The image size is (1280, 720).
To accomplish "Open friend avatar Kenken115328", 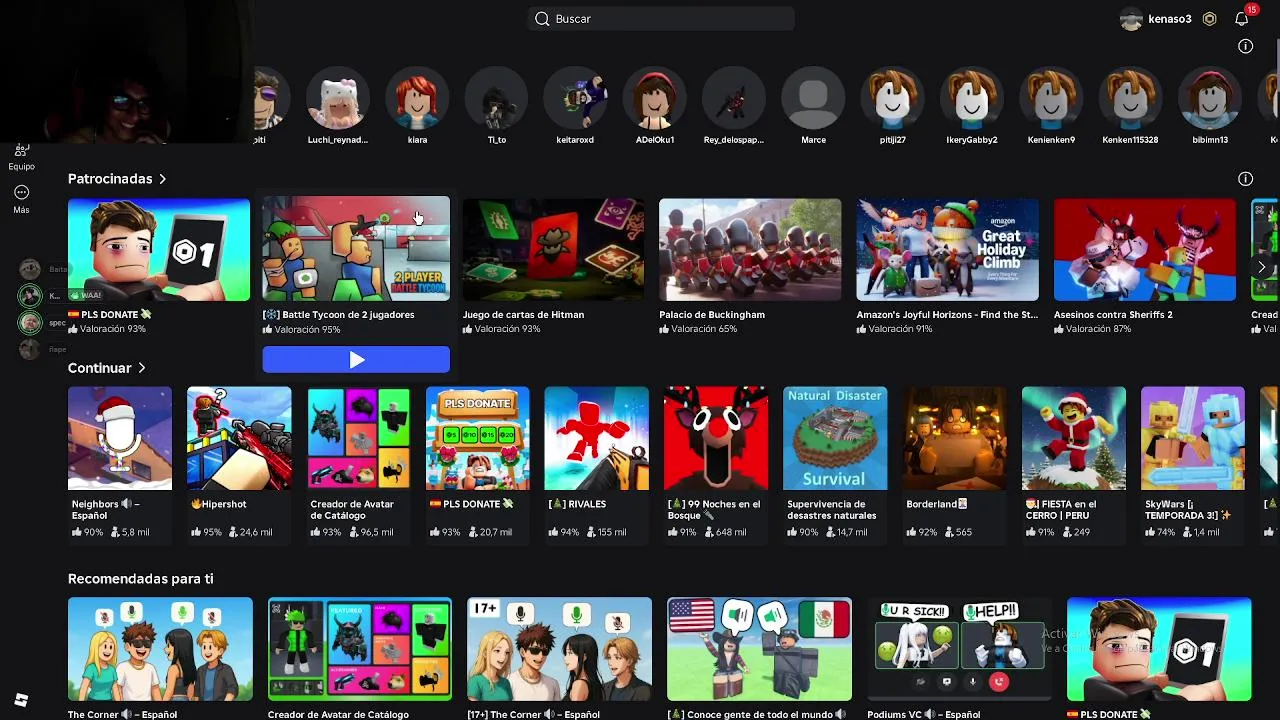I will coord(1130,100).
